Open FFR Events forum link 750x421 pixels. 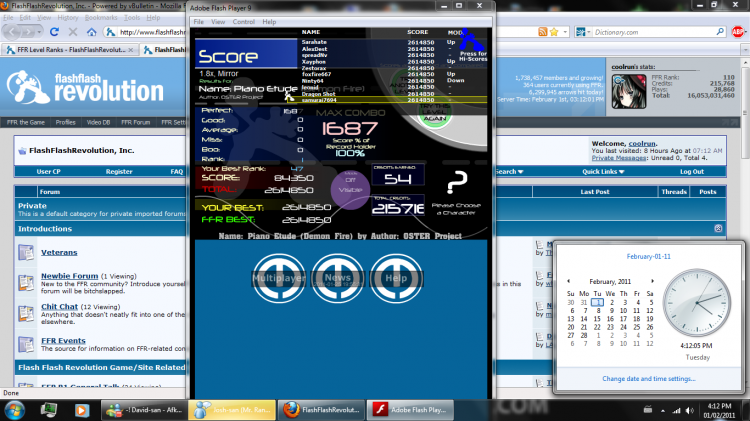click(63, 341)
